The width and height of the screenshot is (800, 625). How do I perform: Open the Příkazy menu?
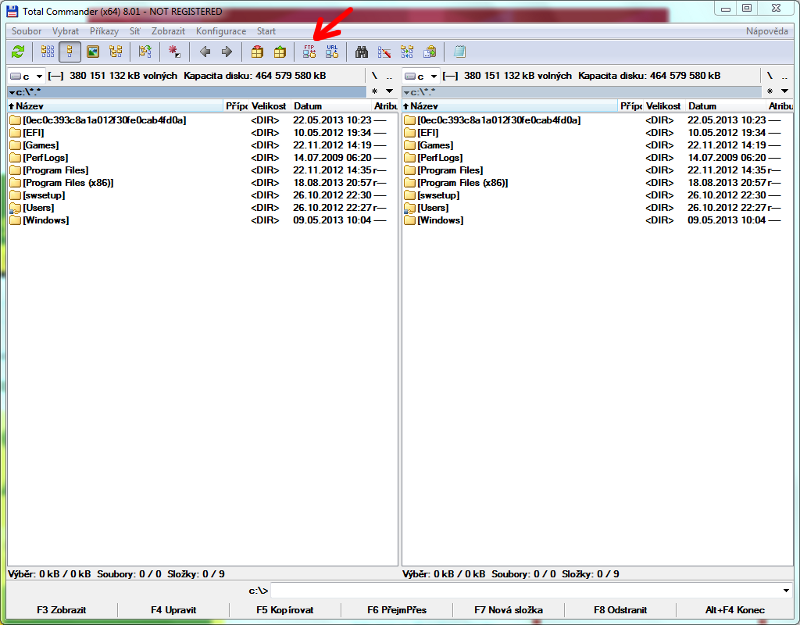pyautogui.click(x=104, y=31)
